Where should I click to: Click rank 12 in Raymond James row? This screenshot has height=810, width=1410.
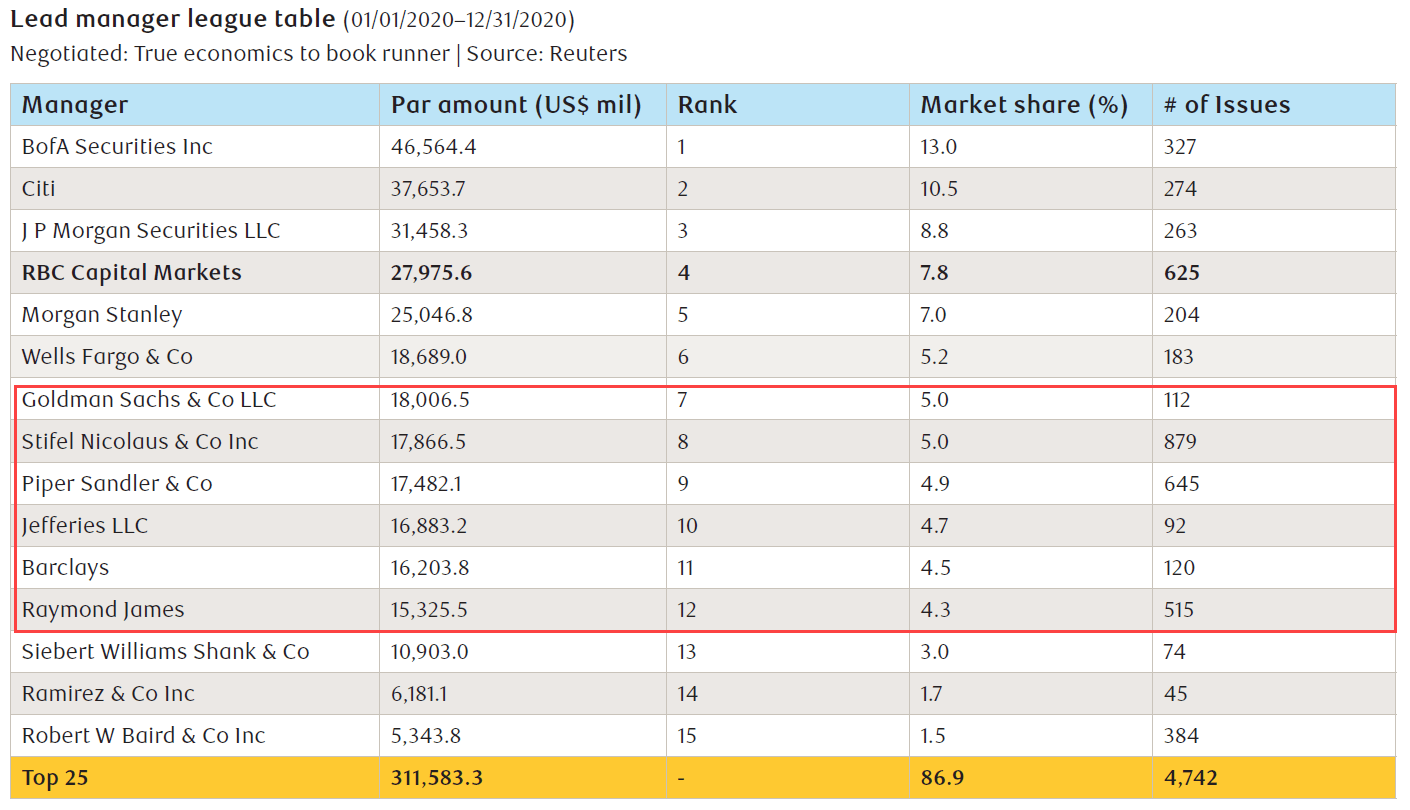[x=687, y=610]
